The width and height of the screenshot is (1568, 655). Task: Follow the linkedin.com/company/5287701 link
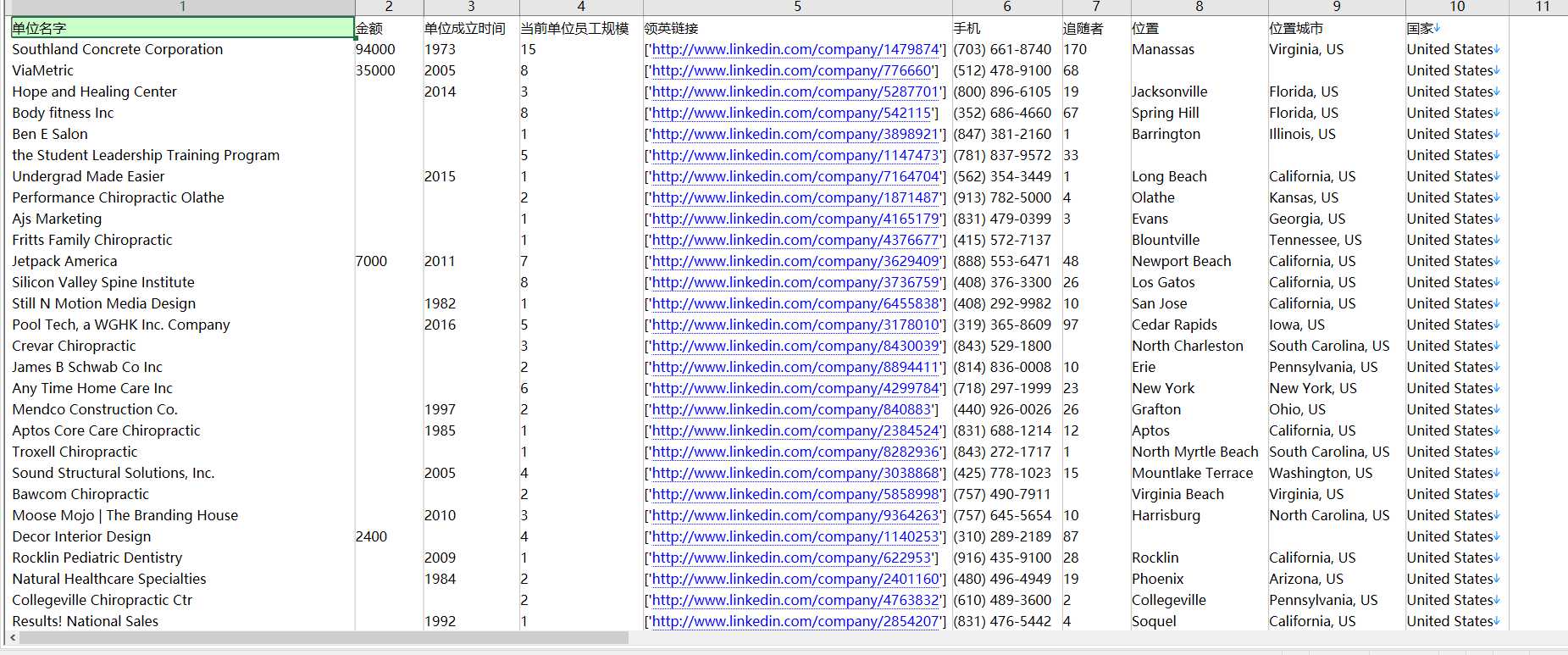click(x=795, y=92)
